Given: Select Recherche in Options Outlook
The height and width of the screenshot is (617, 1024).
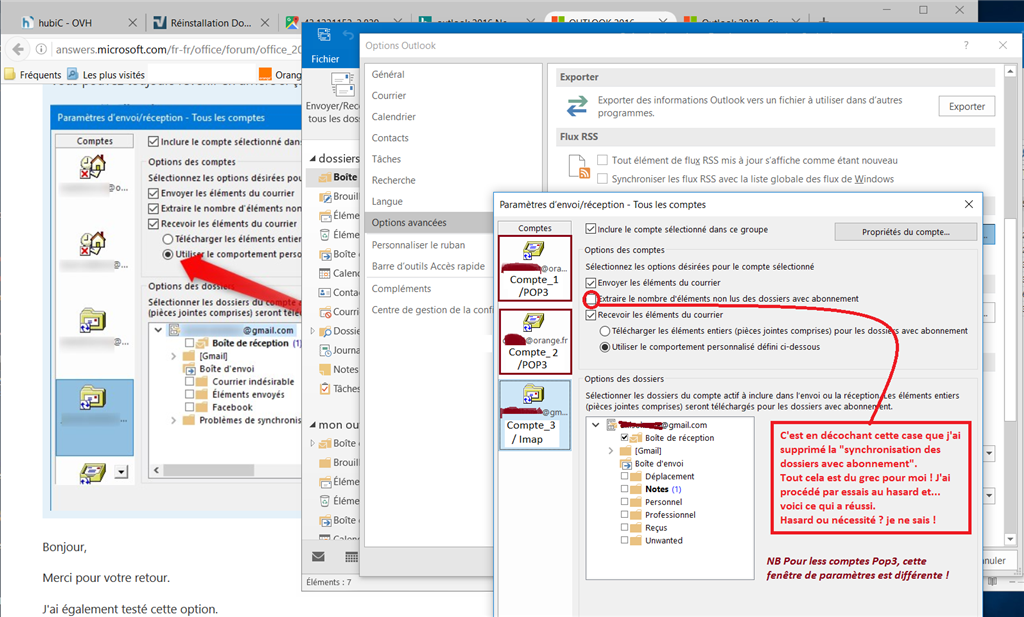Looking at the screenshot, I should pyautogui.click(x=394, y=180).
